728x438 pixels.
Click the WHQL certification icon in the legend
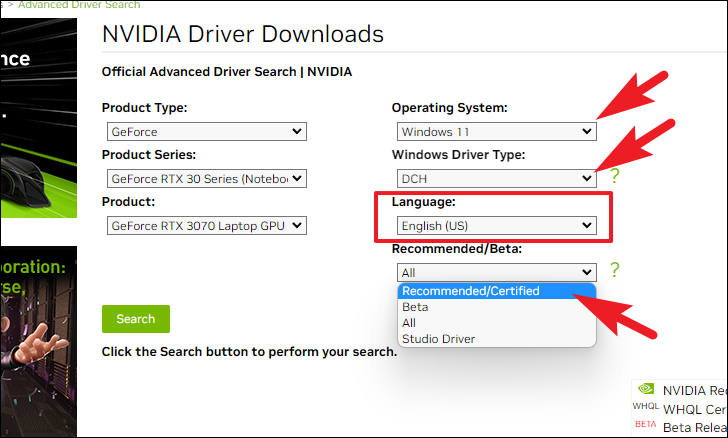(645, 406)
